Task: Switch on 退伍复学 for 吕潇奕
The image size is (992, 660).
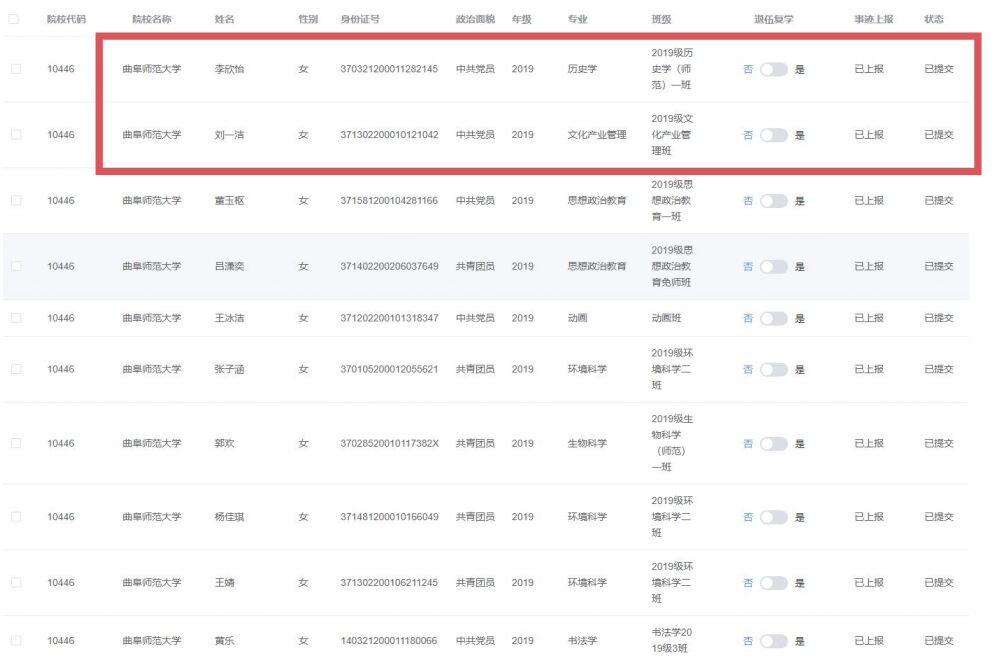Action: coord(774,267)
